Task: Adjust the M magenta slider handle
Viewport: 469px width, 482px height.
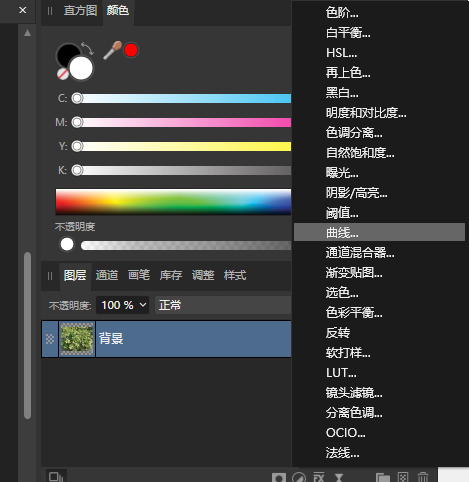Action: (77, 122)
